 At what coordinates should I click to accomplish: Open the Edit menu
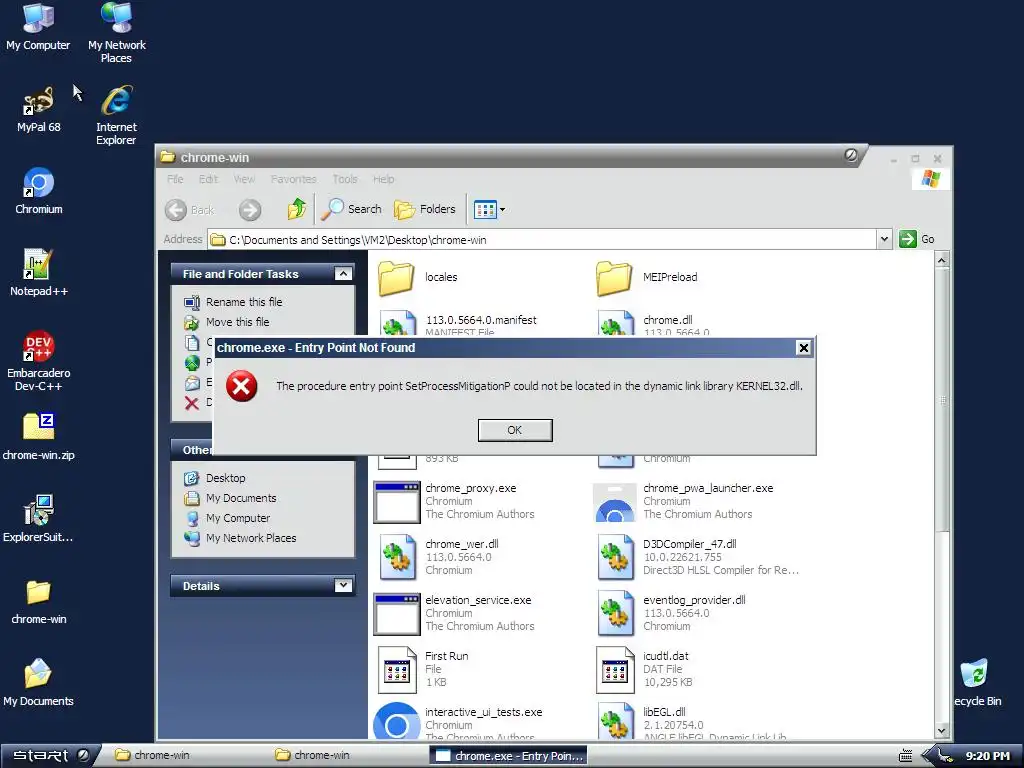[208, 179]
